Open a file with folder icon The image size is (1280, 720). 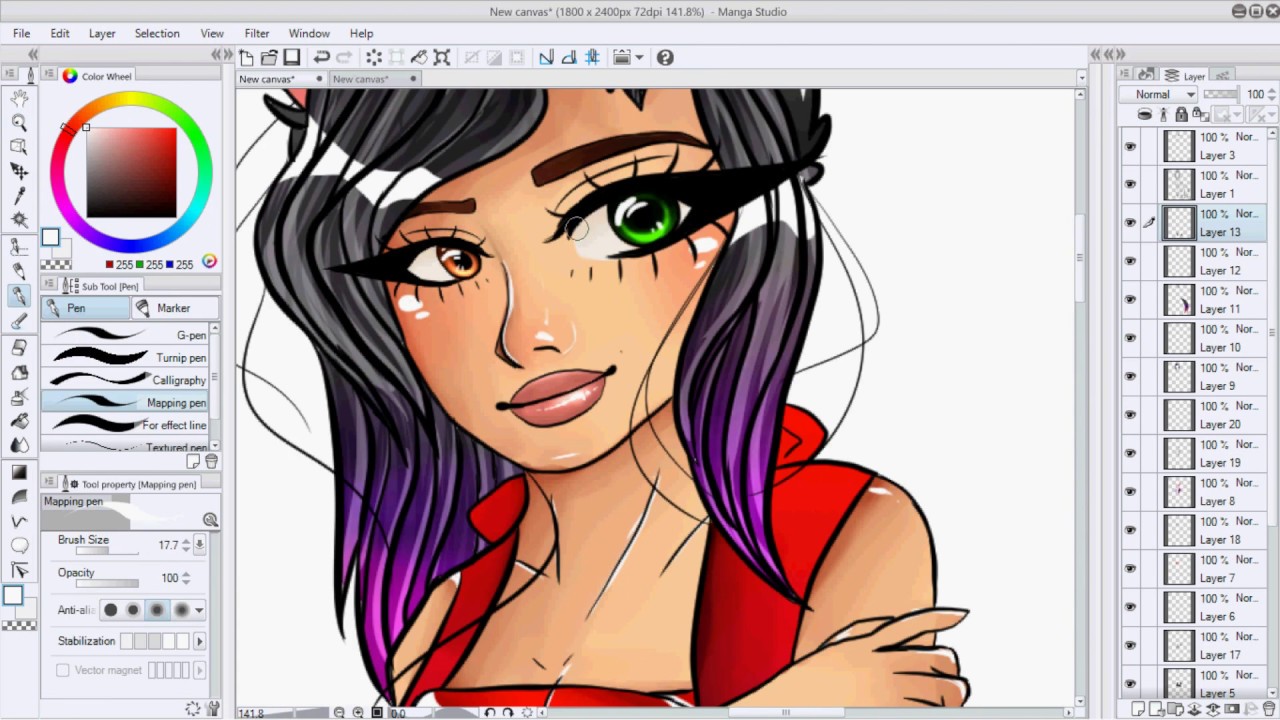coord(269,57)
